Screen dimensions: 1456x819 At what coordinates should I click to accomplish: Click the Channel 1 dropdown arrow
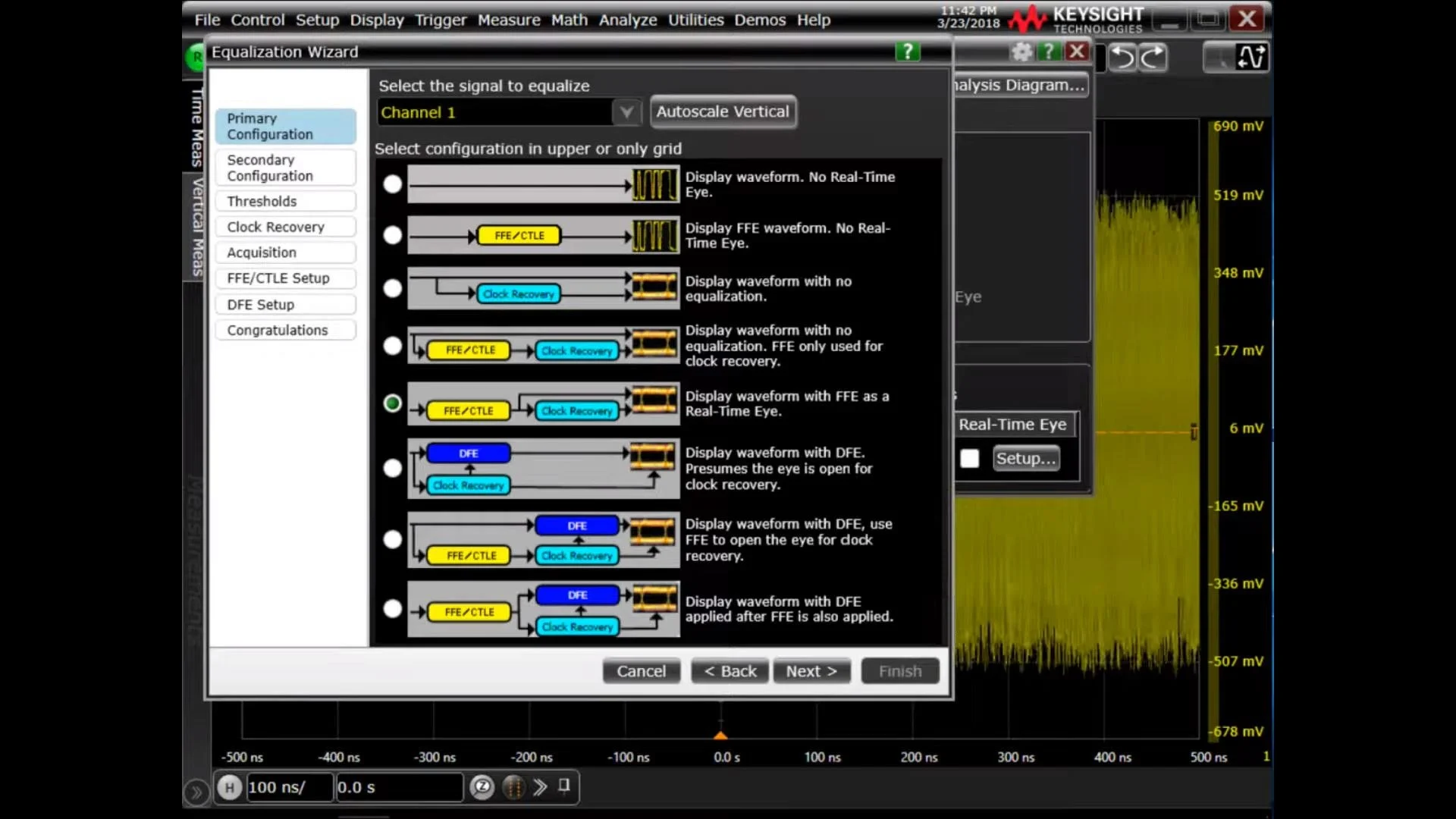pyautogui.click(x=626, y=112)
